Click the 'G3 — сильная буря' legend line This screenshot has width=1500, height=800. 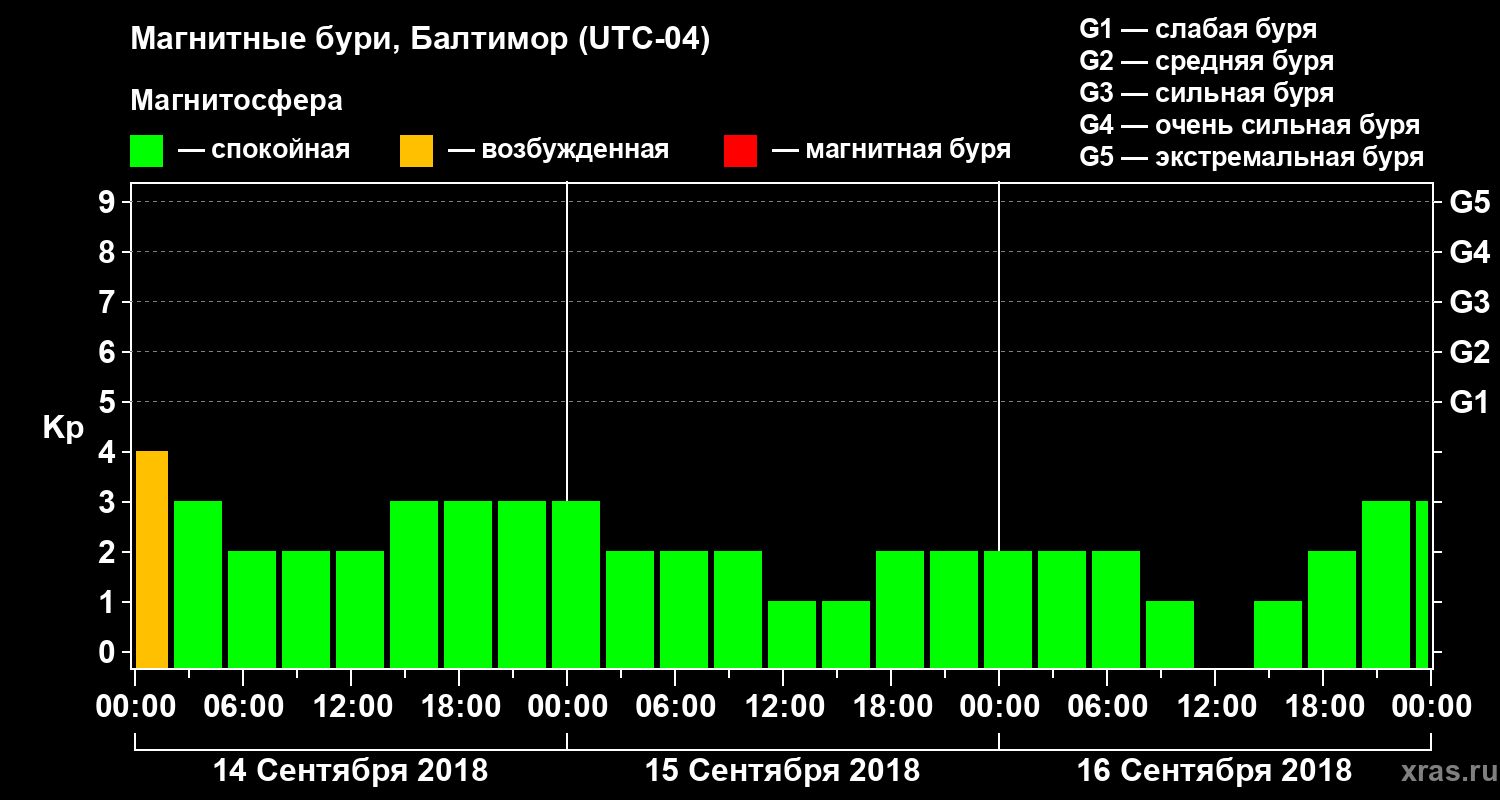click(x=1206, y=93)
